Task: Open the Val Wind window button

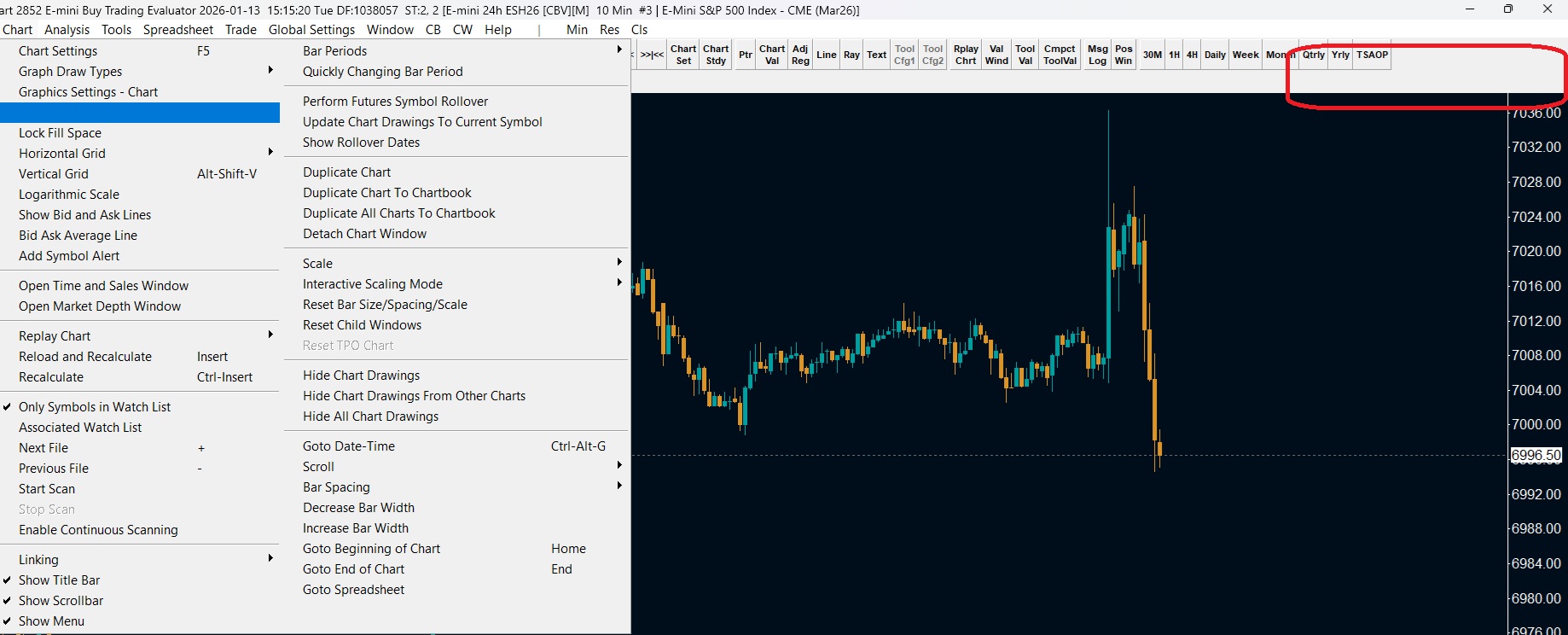Action: tap(996, 55)
